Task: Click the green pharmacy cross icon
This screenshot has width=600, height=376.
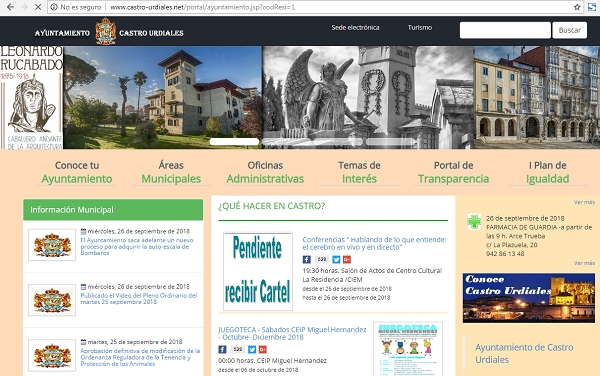Action: point(474,222)
